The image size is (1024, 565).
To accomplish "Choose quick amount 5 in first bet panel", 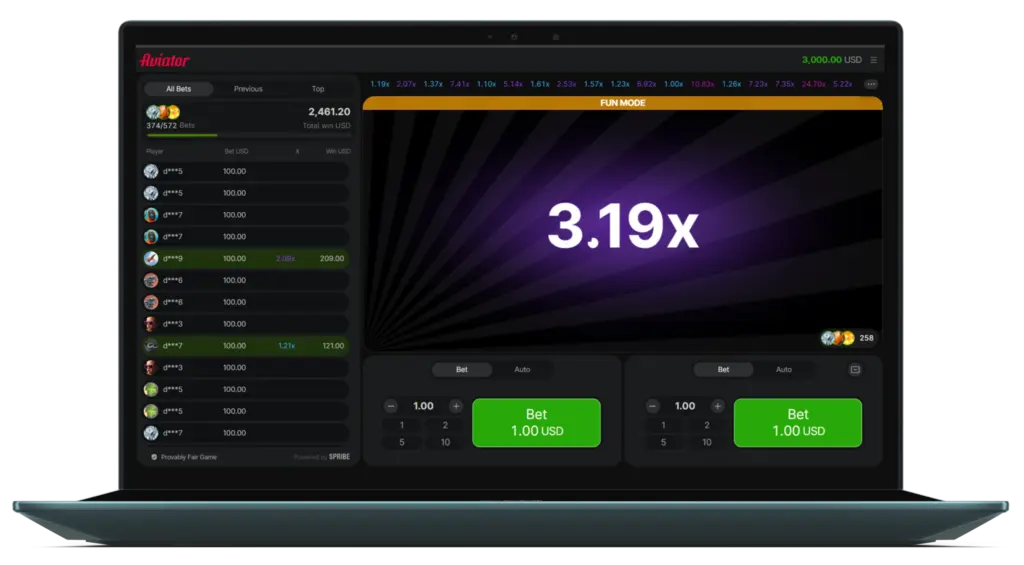I will pyautogui.click(x=402, y=442).
